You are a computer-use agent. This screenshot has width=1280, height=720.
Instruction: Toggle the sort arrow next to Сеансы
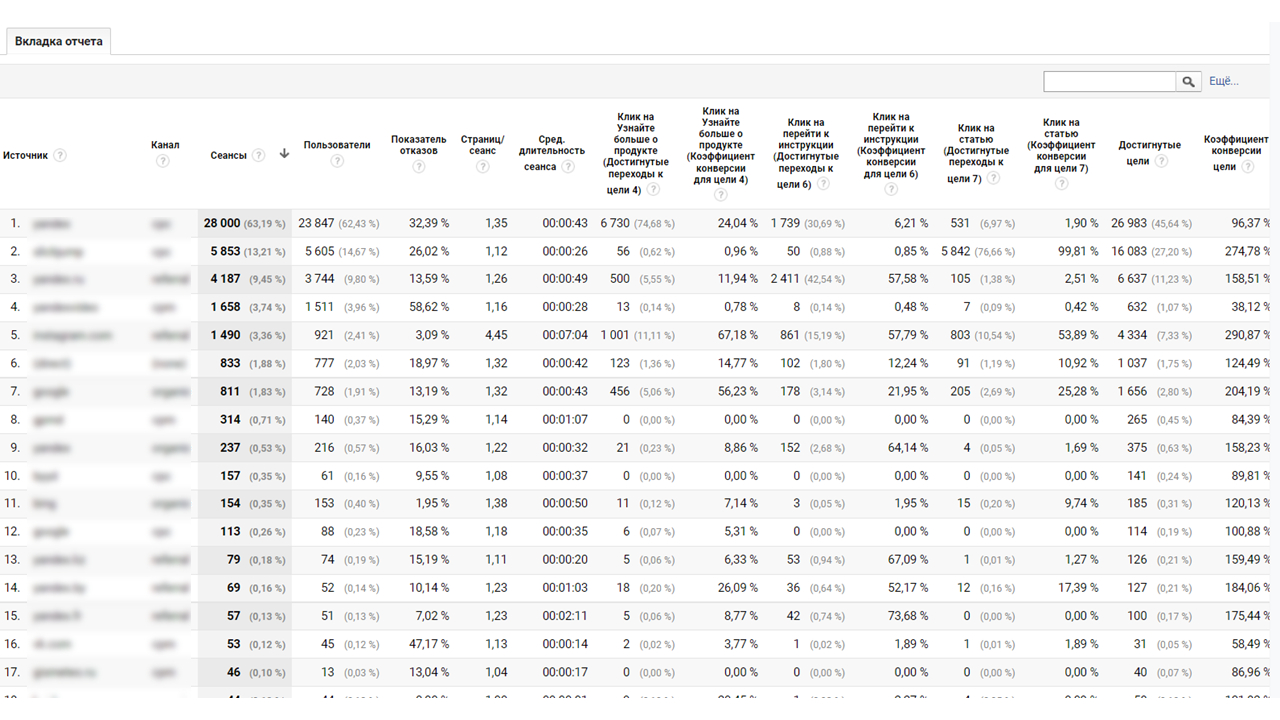284,155
